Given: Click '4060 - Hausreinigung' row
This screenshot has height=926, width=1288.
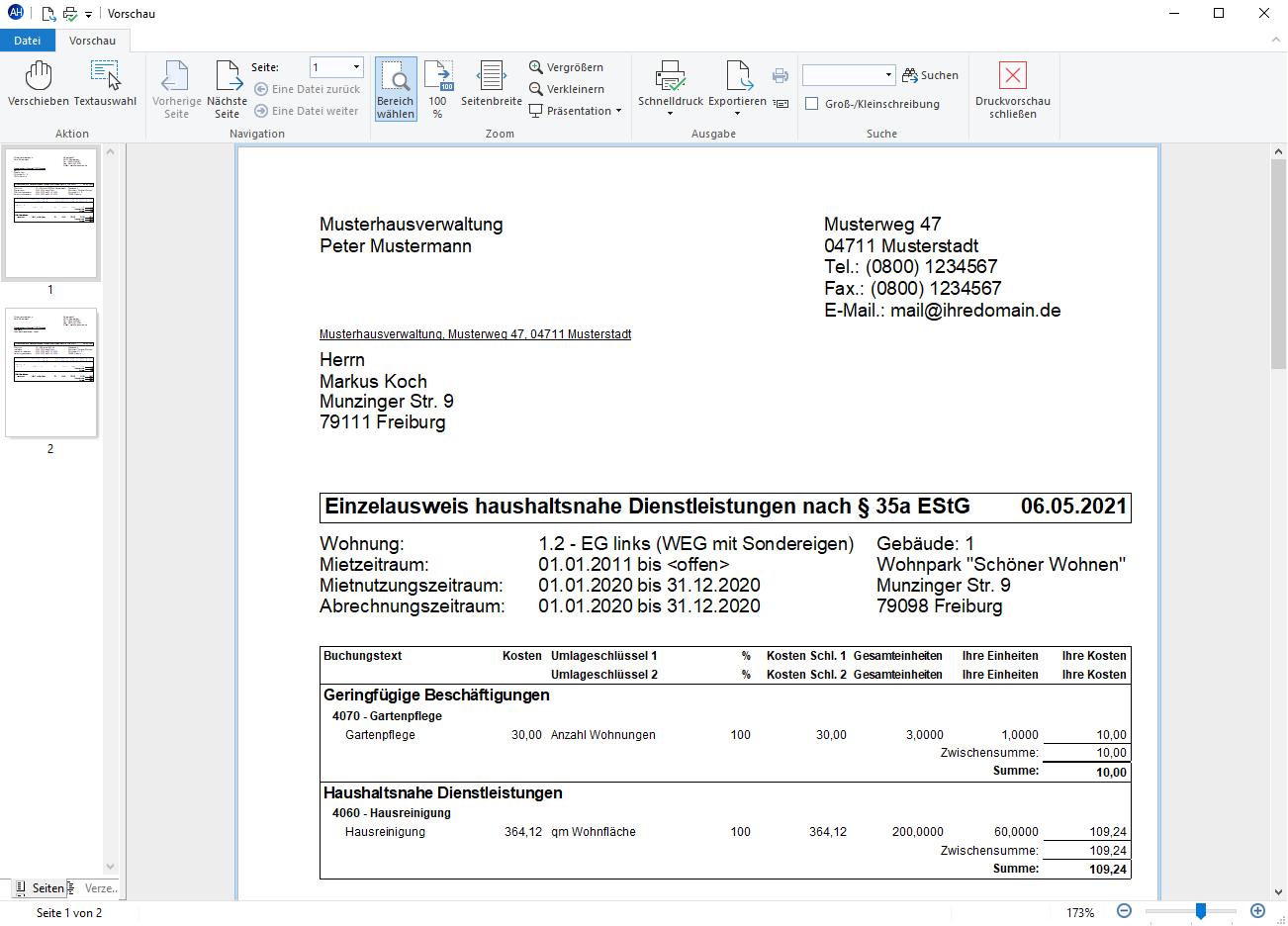Looking at the screenshot, I should pos(392,813).
